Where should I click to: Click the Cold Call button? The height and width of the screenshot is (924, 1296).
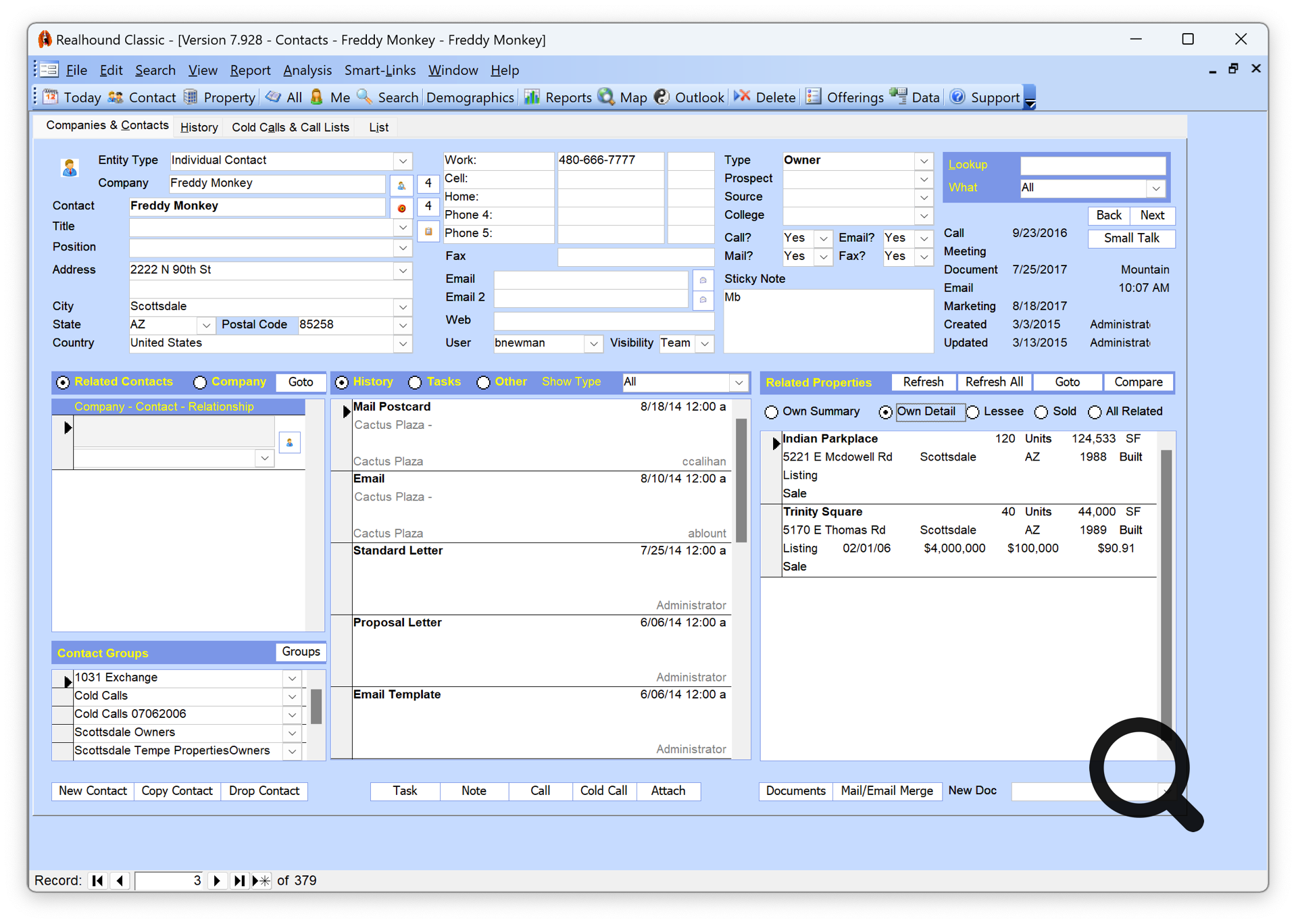tap(603, 791)
